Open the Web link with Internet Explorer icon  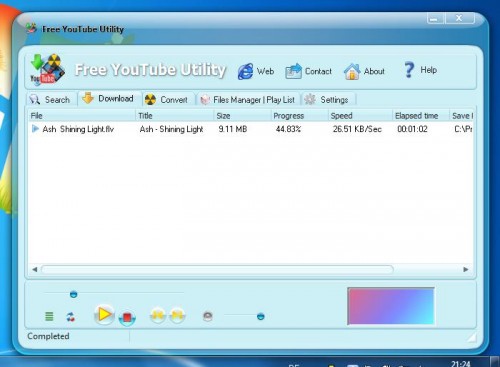coord(256,71)
